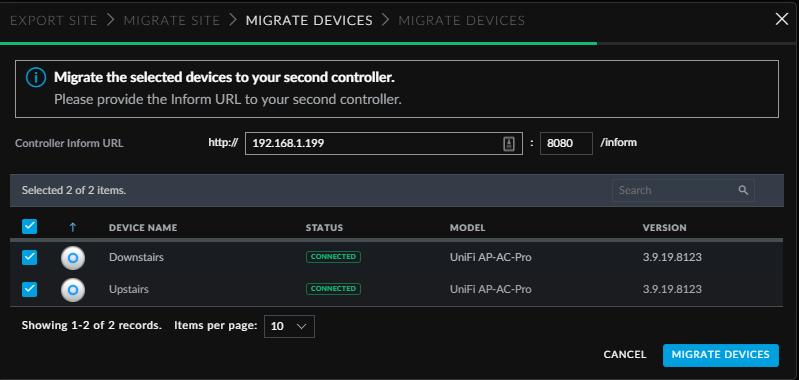Sort by the Model column header
The width and height of the screenshot is (799, 380).
467,228
